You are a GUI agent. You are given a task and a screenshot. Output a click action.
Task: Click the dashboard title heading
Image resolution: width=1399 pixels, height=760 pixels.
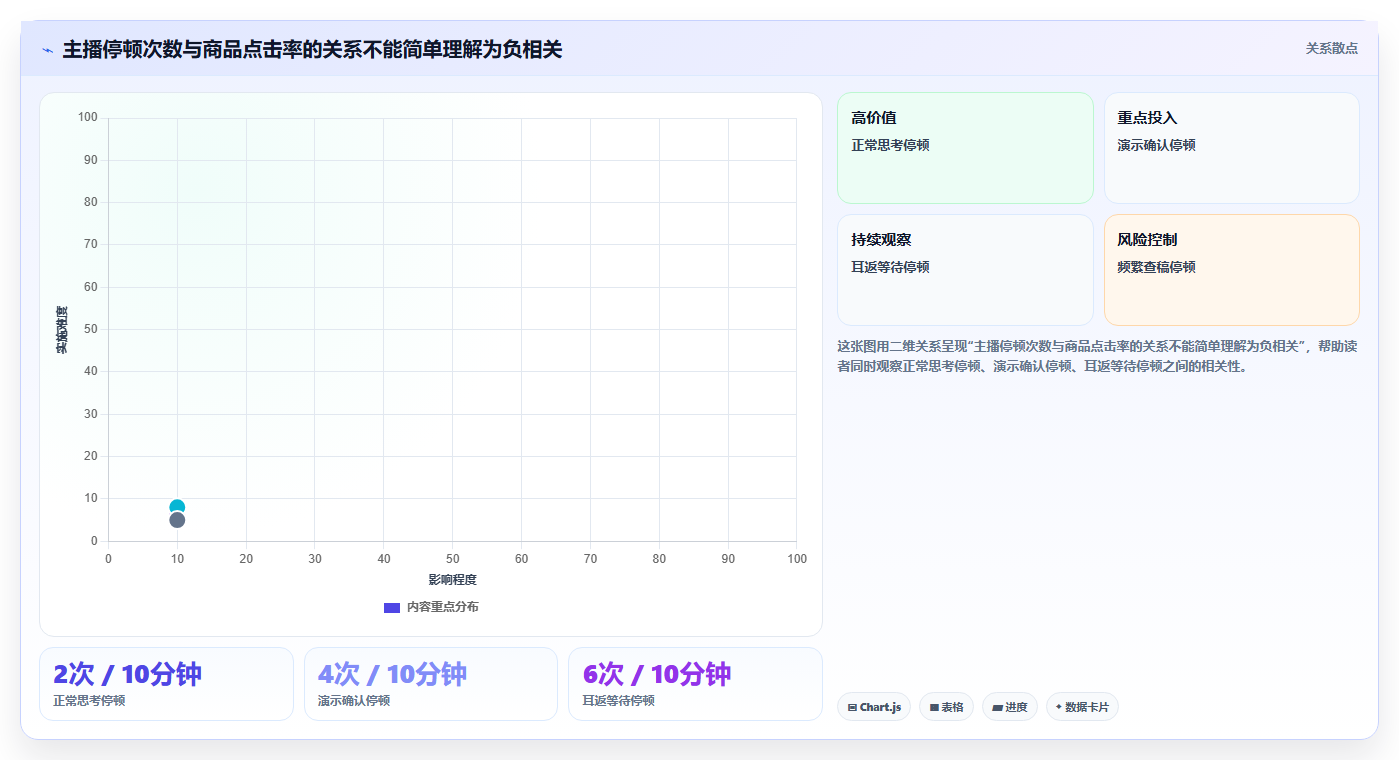(x=312, y=49)
